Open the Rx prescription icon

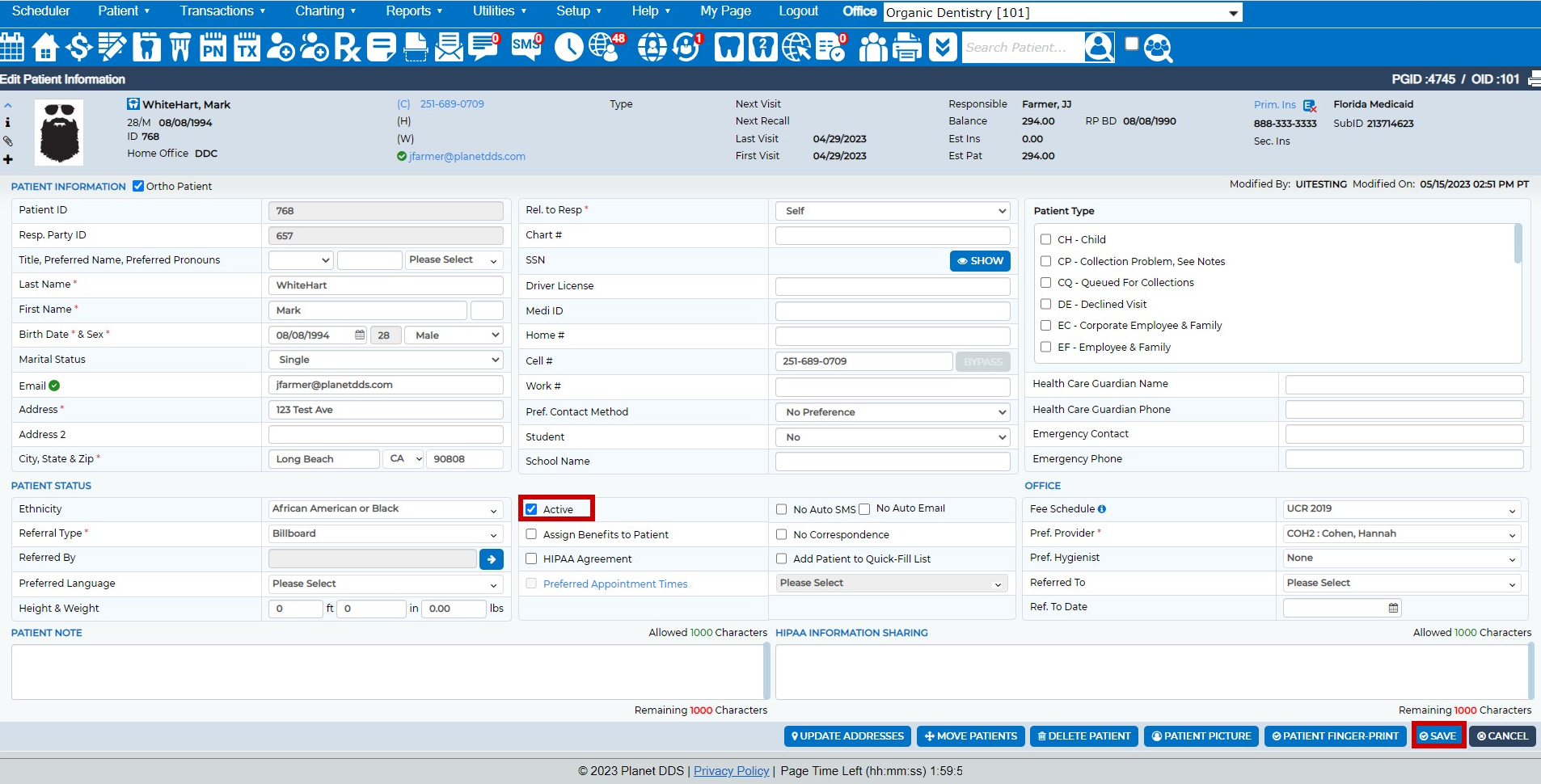(x=347, y=48)
